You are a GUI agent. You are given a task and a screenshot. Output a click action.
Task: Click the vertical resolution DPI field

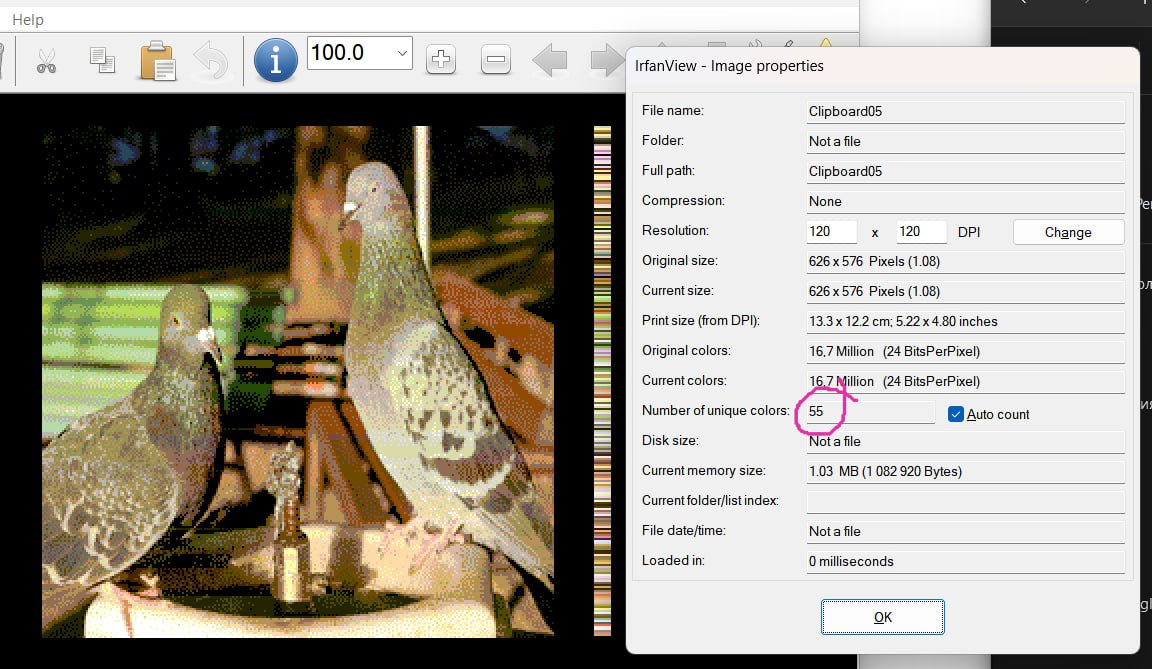point(921,232)
